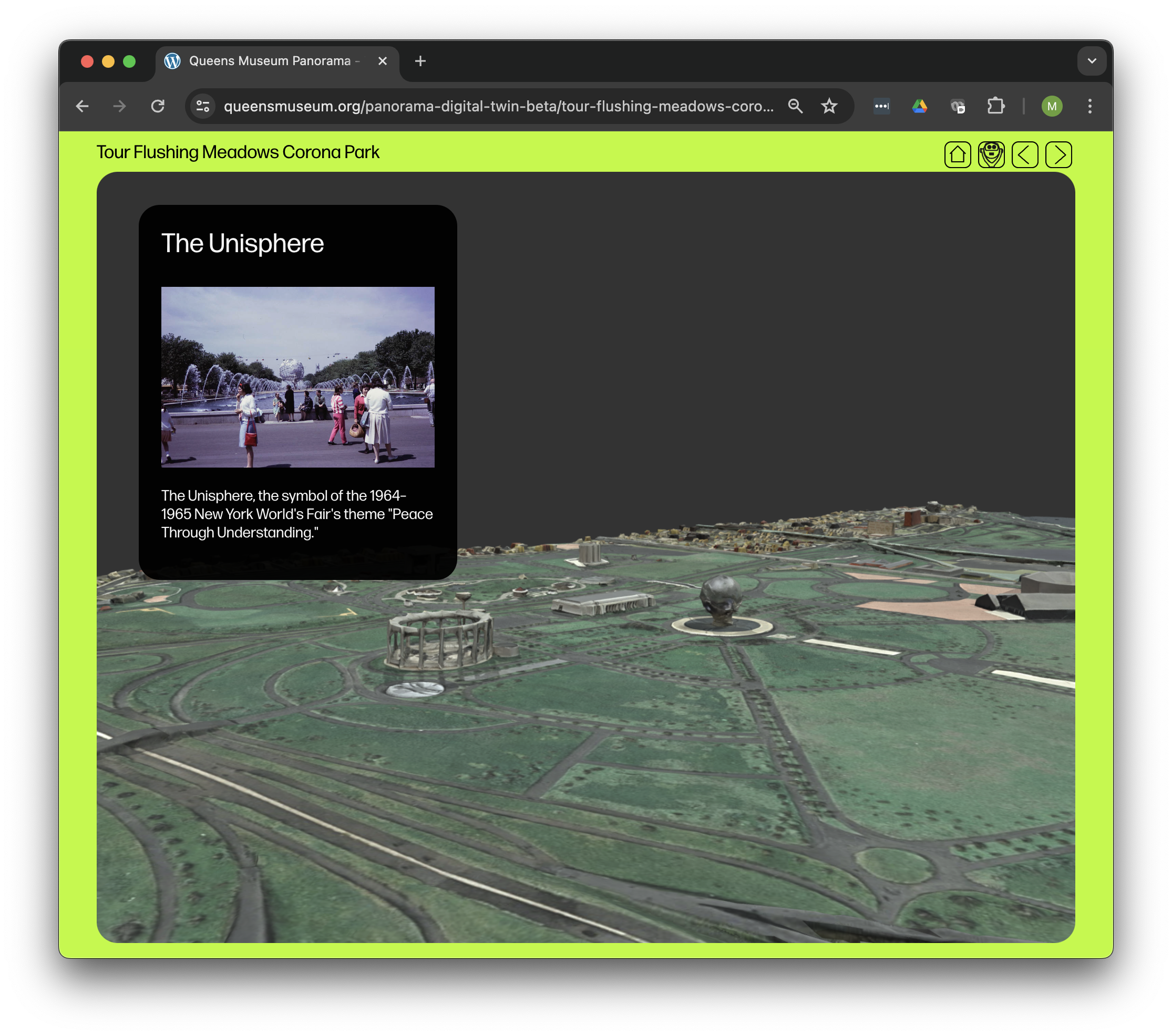Close the Queens Museum Panorama tab
The image size is (1172, 1036).
[383, 61]
